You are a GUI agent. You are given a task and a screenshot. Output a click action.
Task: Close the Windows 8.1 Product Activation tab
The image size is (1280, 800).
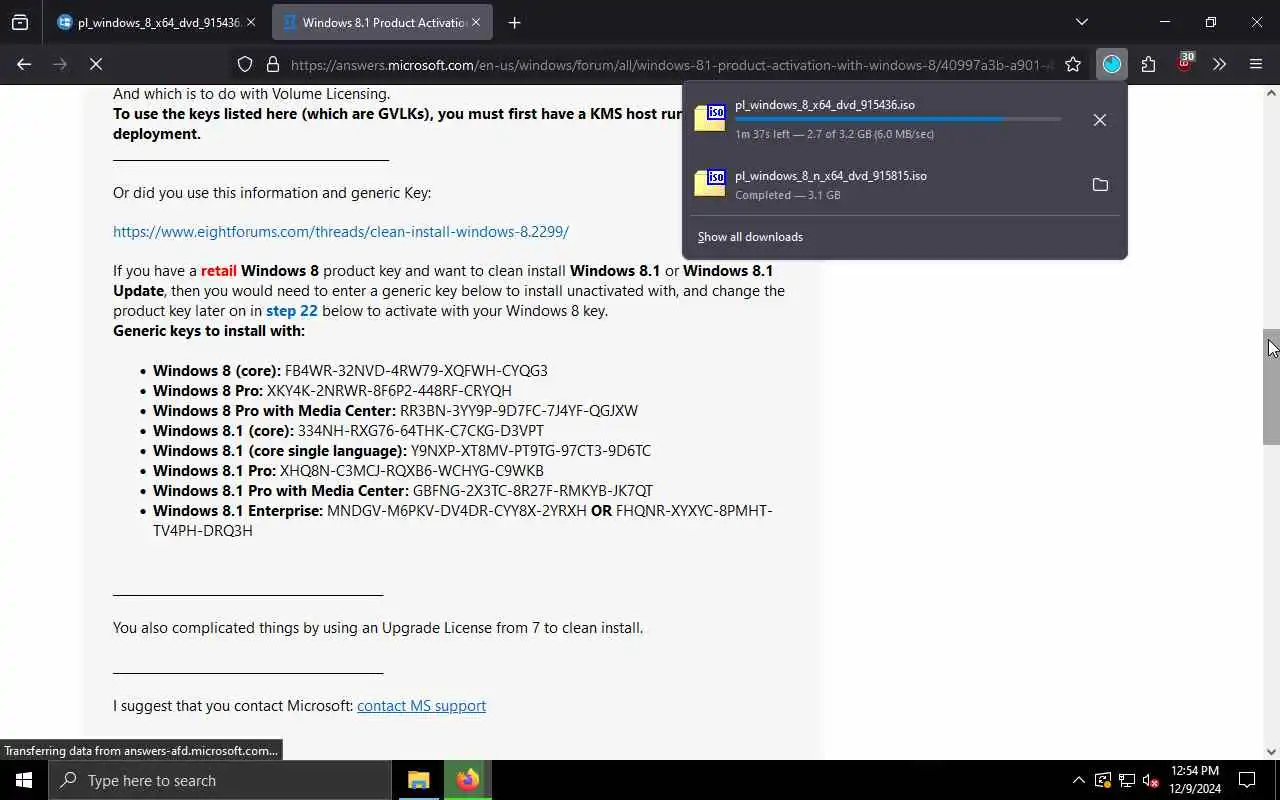[x=475, y=22]
